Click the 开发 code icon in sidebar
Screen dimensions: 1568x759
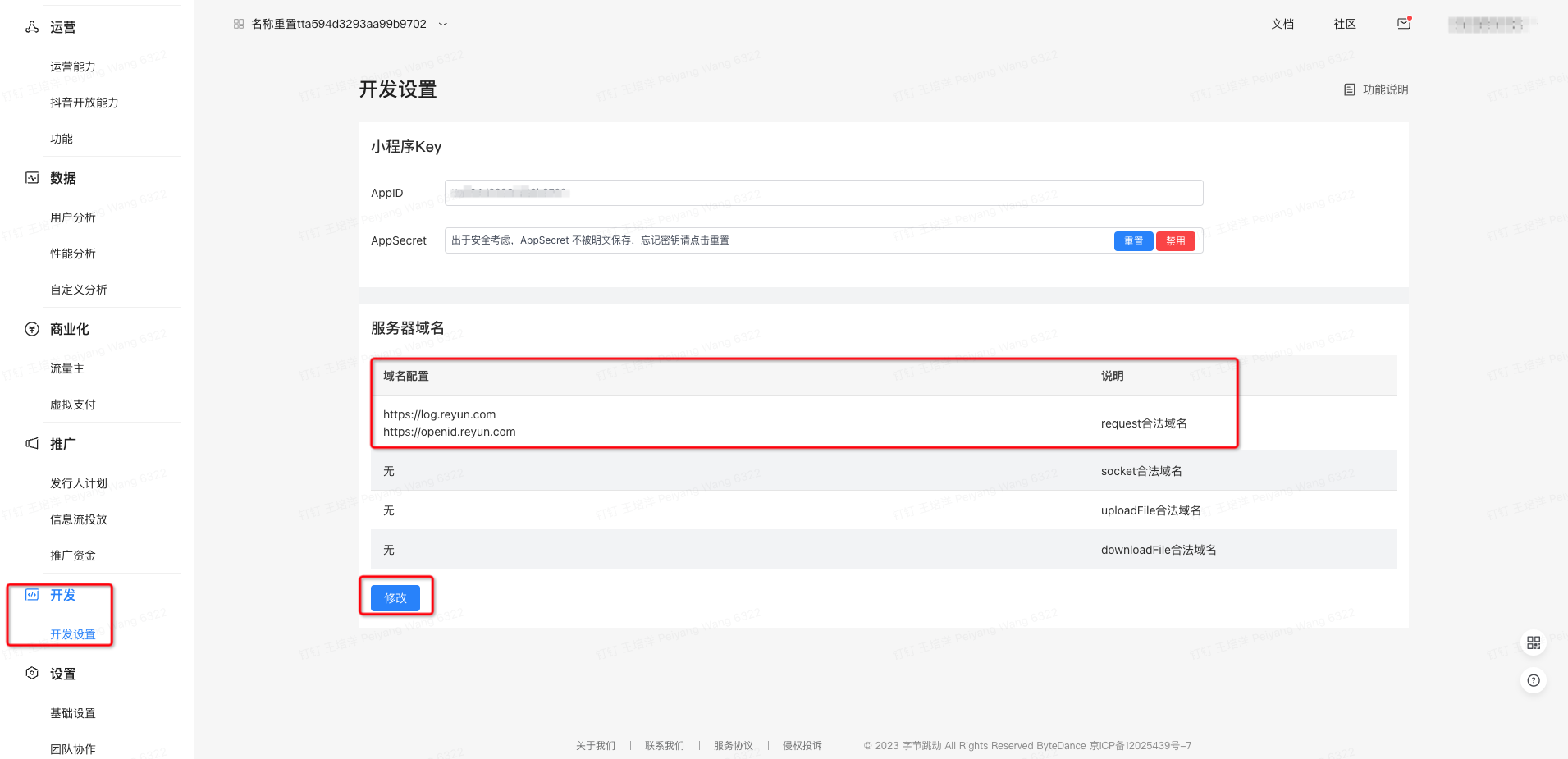pyautogui.click(x=32, y=595)
